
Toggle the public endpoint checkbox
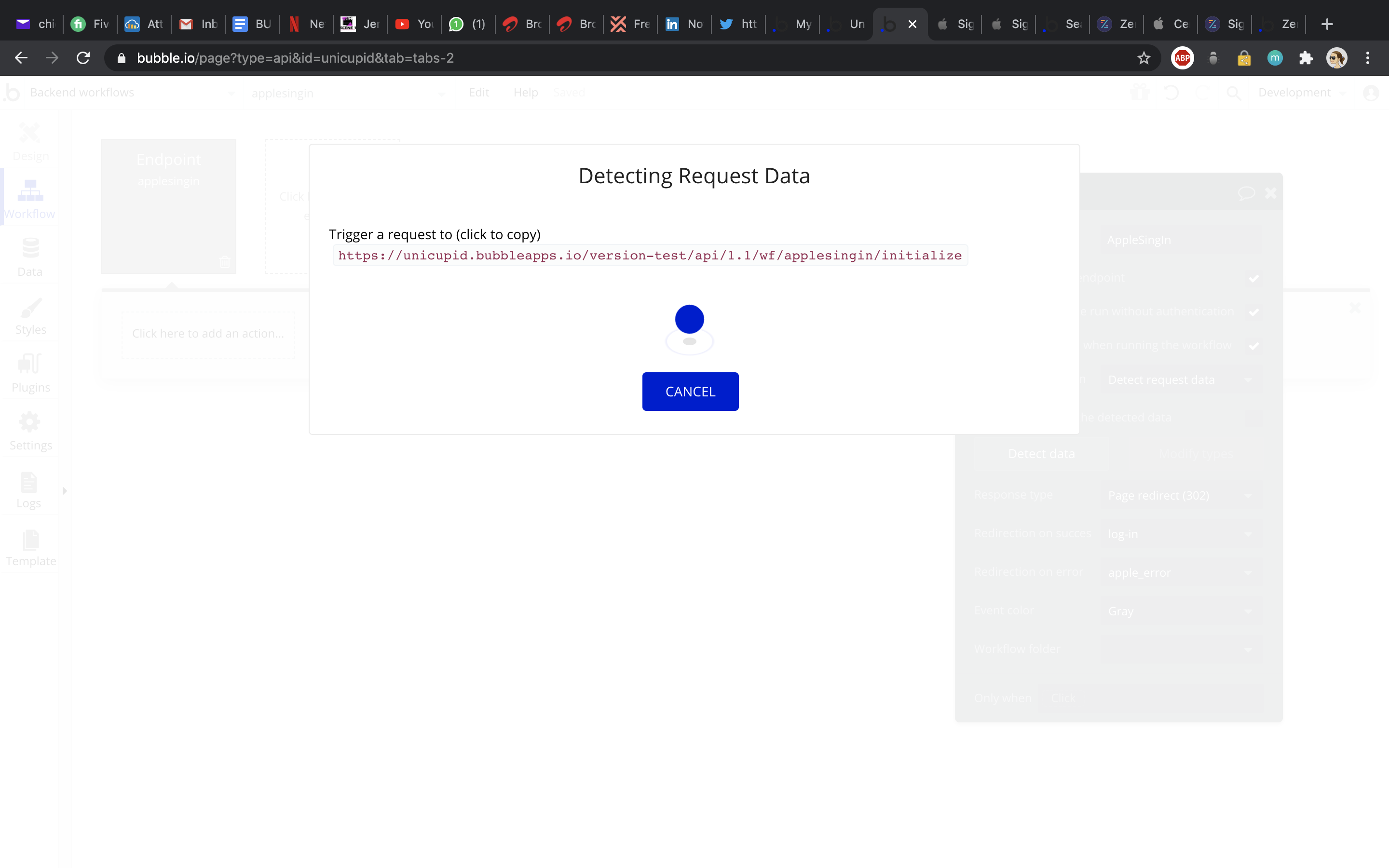[1253, 278]
